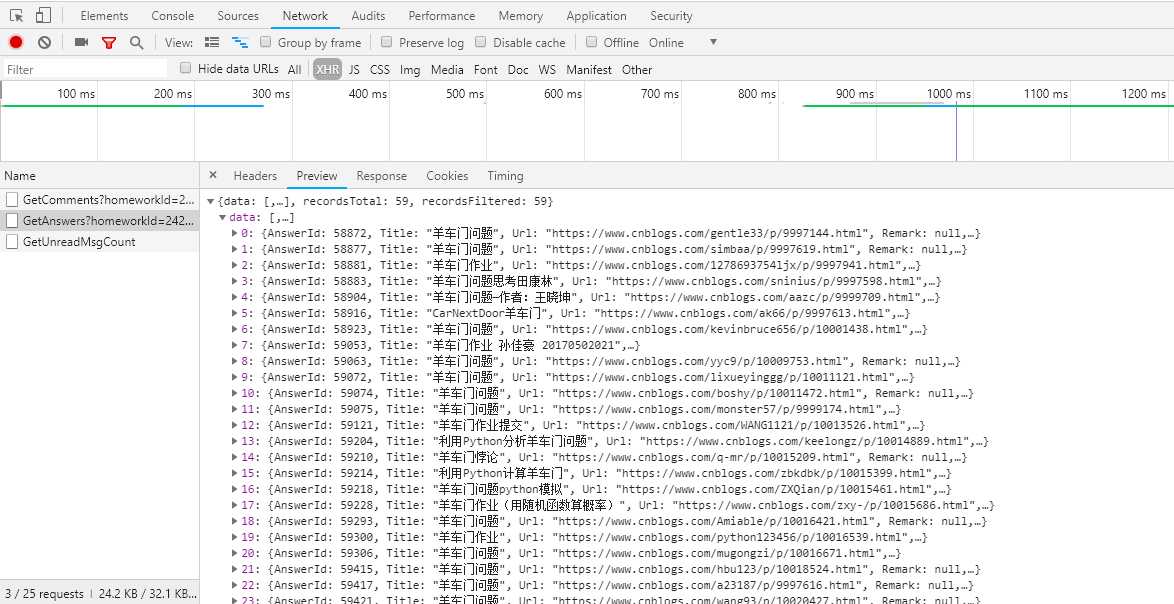Filter requests by CSS type
The width and height of the screenshot is (1174, 604).
pos(380,70)
